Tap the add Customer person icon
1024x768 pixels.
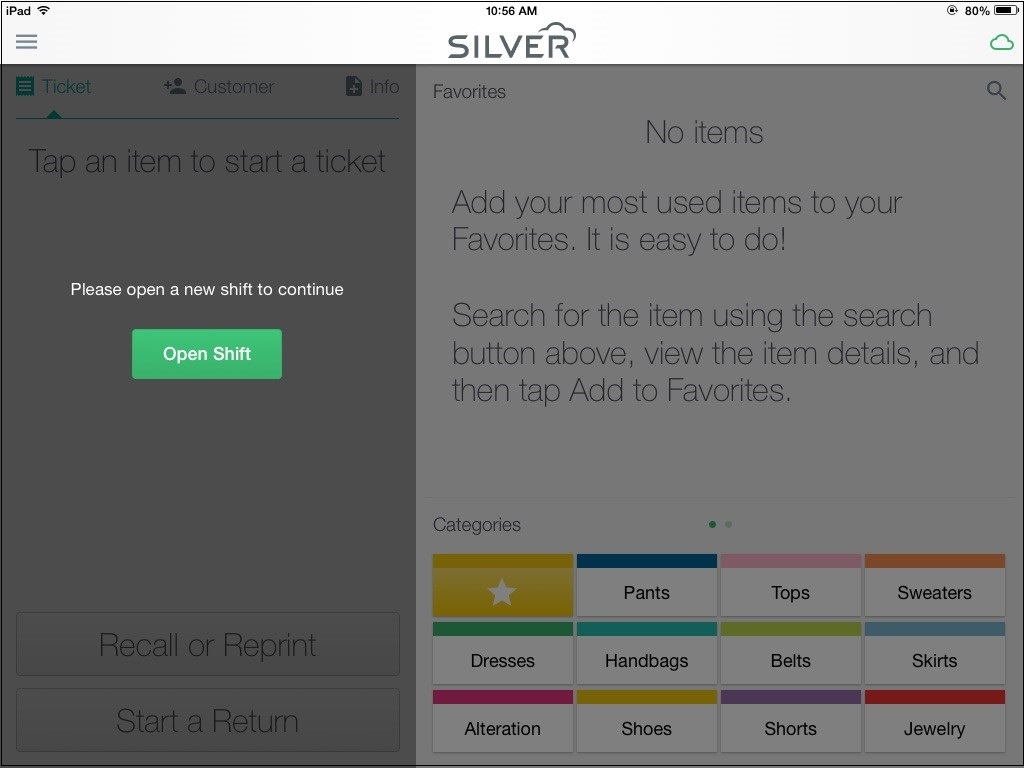click(x=174, y=86)
